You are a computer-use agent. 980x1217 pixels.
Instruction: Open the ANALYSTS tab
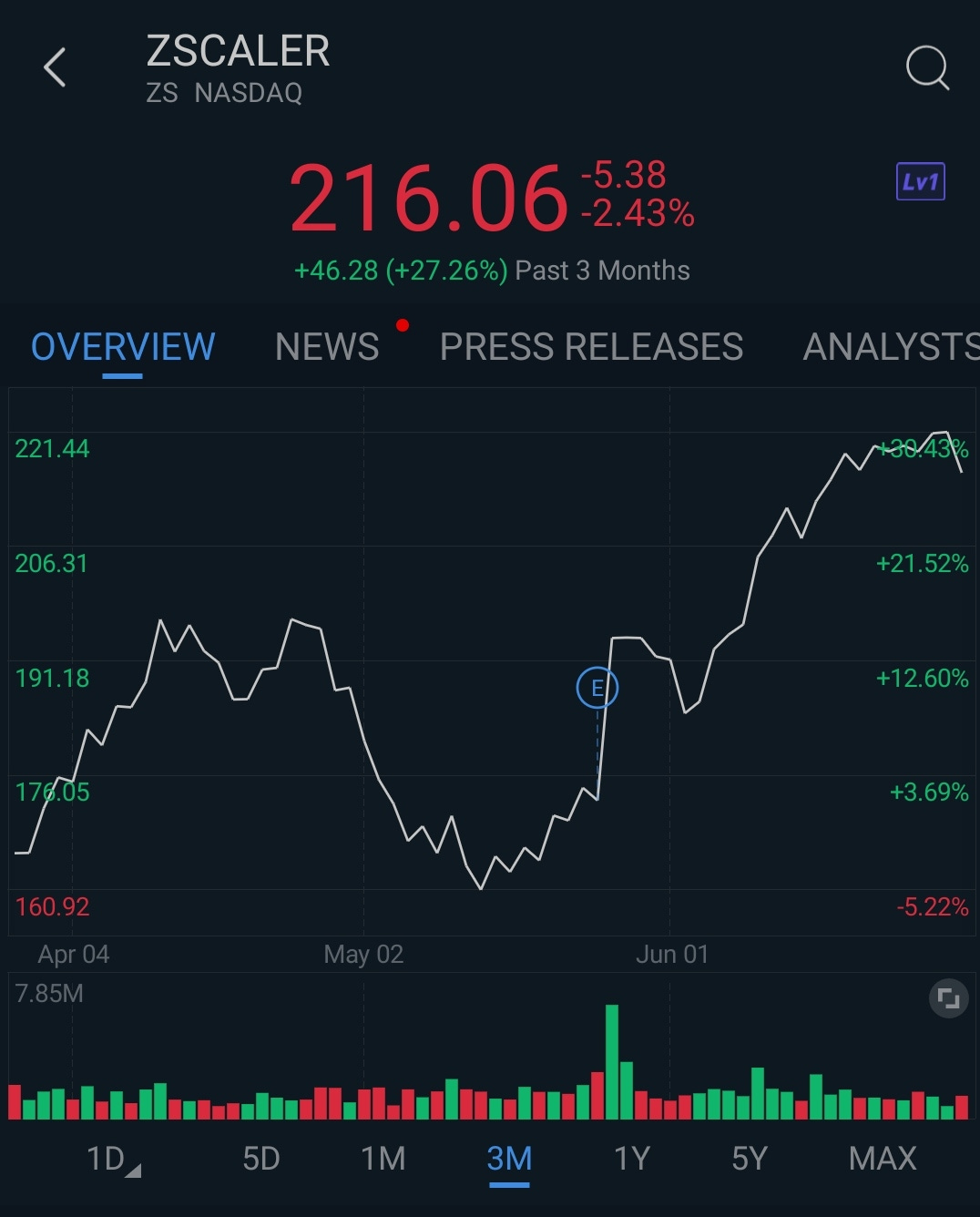(891, 347)
